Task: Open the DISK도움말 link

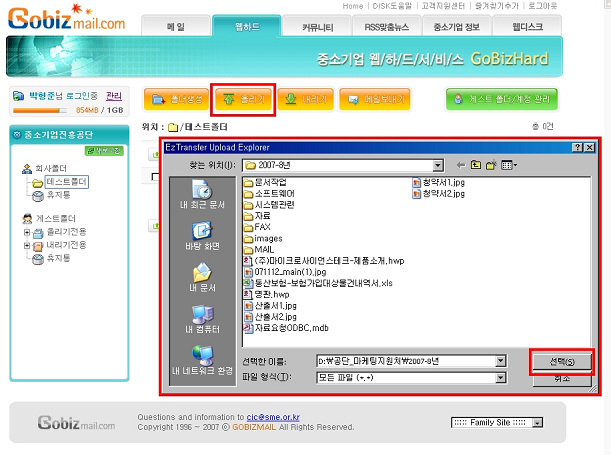Action: click(x=392, y=6)
